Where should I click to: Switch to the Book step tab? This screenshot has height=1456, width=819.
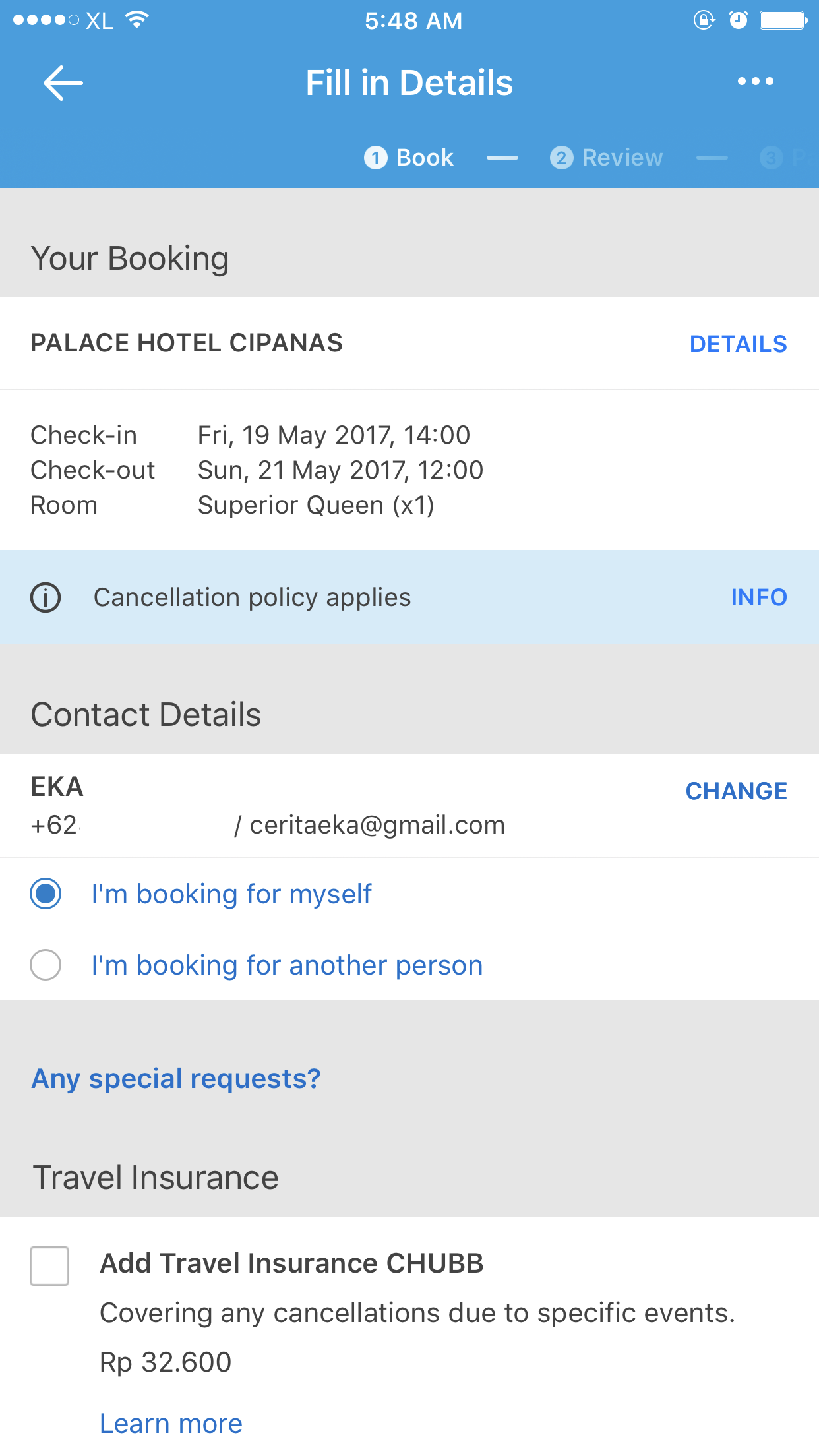(x=425, y=158)
